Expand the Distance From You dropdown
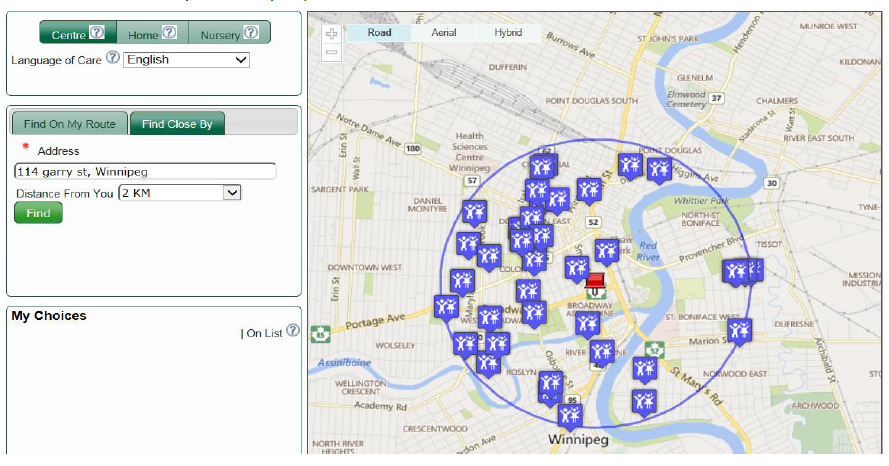The image size is (889, 466). point(180,193)
